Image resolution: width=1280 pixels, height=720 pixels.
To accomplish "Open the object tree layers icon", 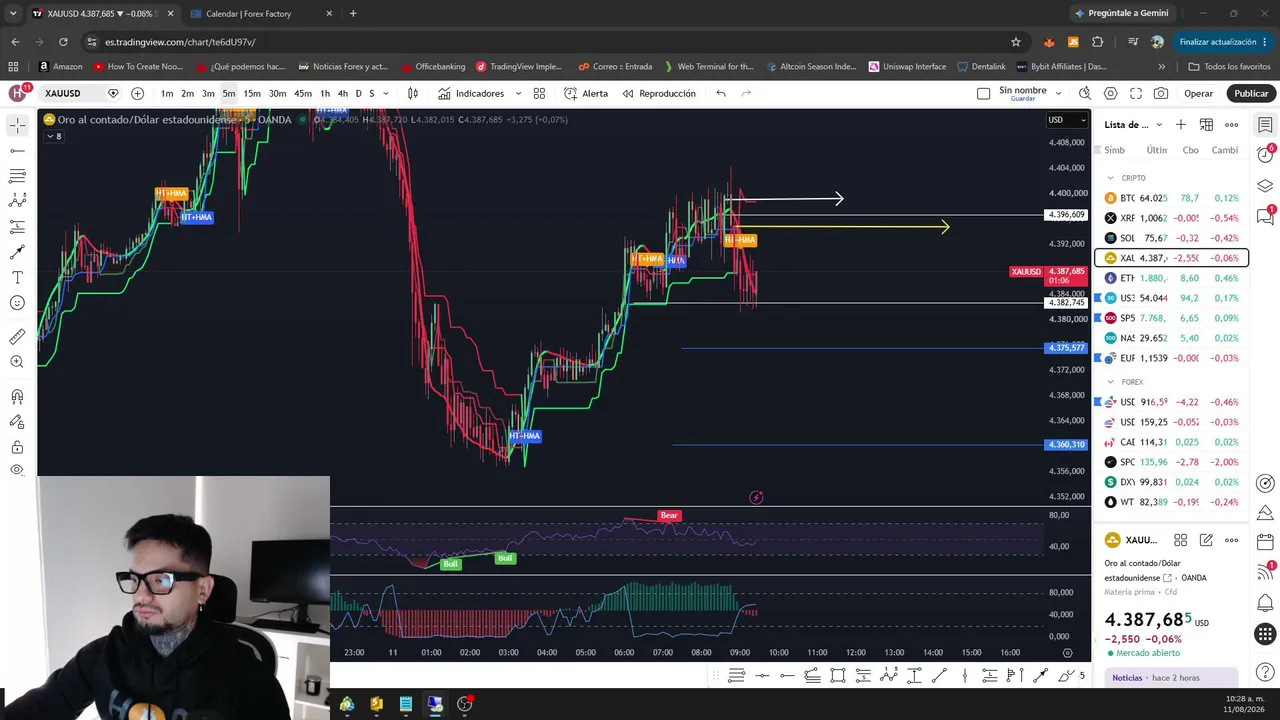I will pos(1265,186).
